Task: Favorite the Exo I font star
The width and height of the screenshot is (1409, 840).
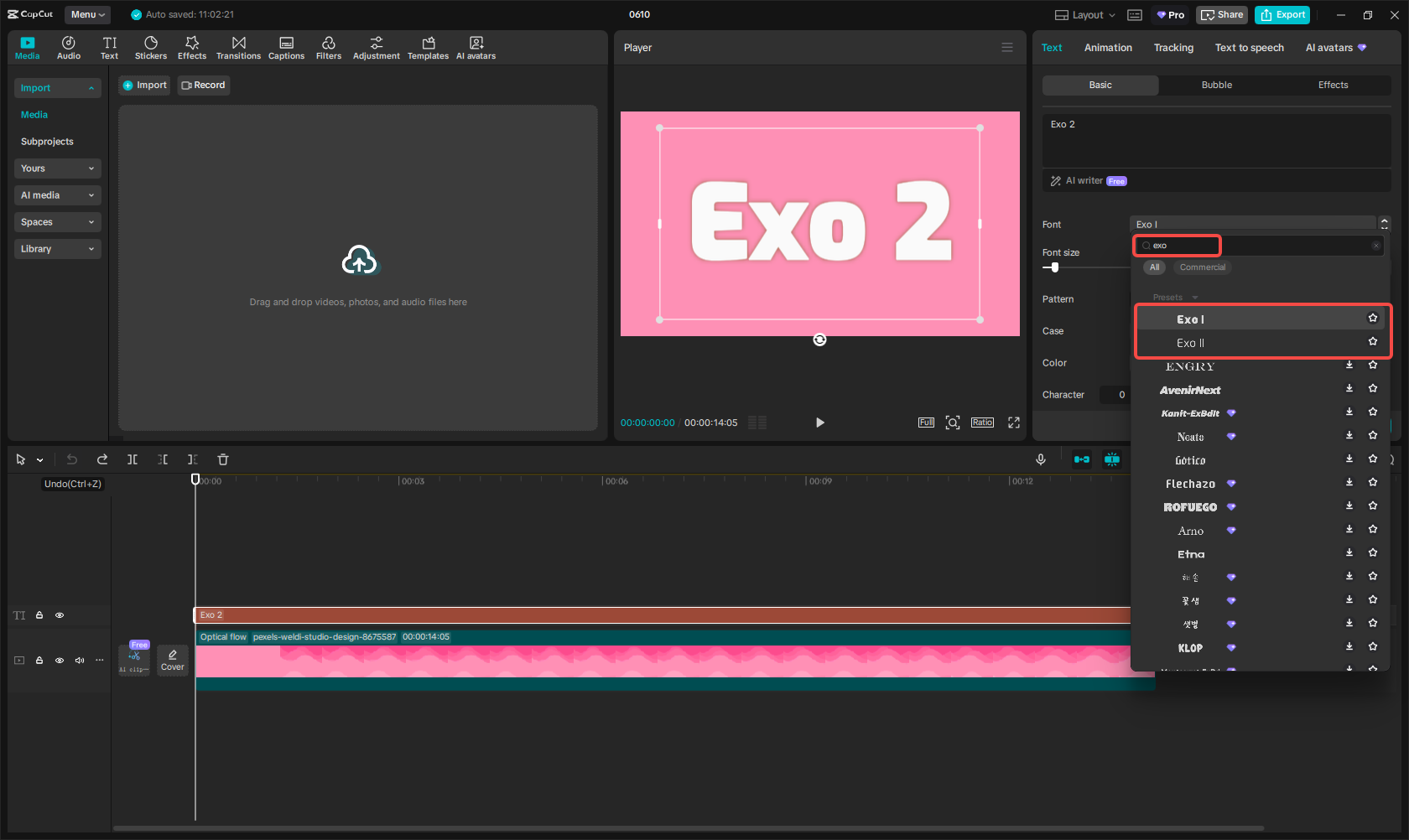Action: click(1373, 318)
